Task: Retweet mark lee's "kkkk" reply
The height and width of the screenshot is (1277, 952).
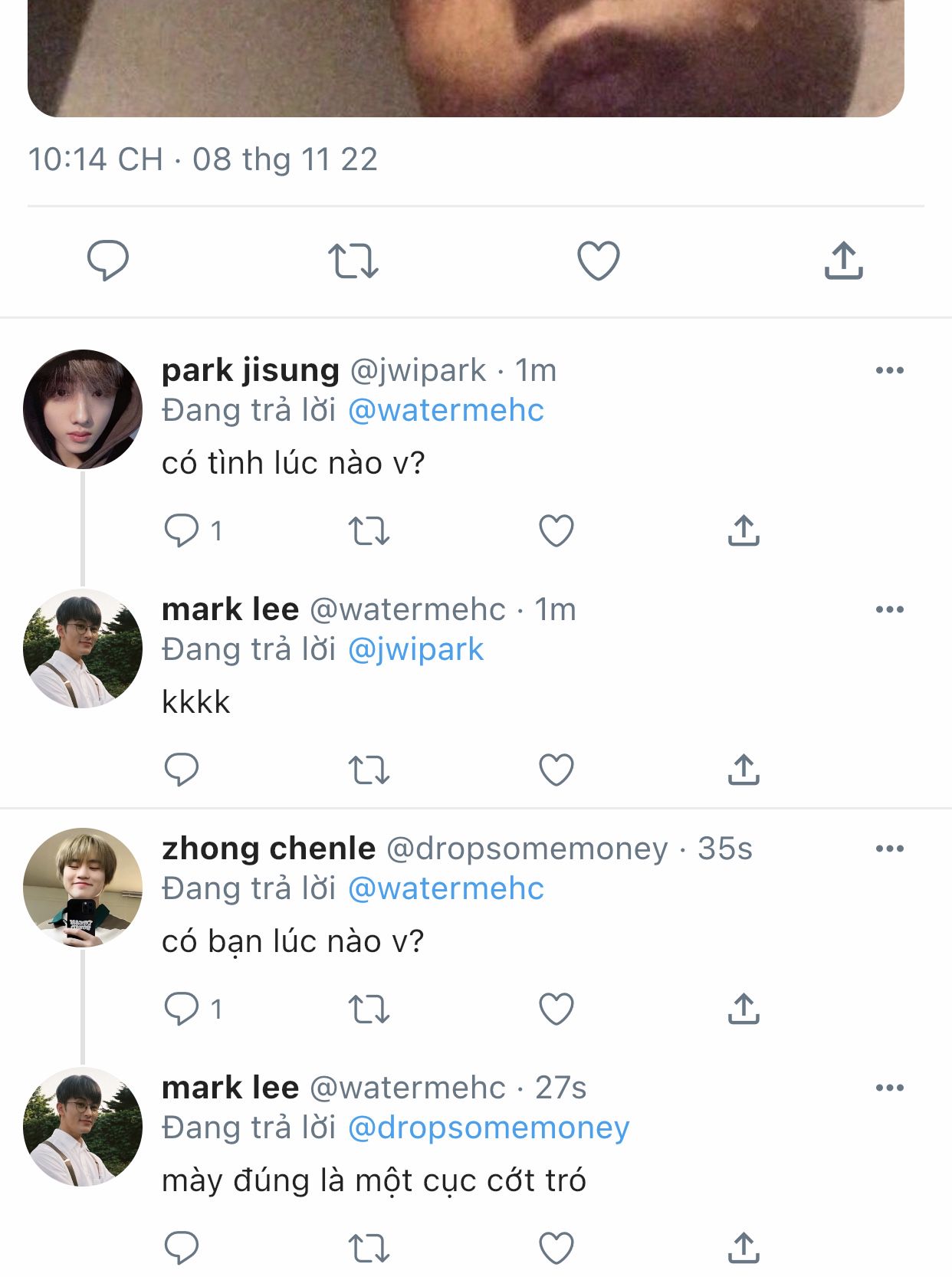Action: tap(369, 770)
